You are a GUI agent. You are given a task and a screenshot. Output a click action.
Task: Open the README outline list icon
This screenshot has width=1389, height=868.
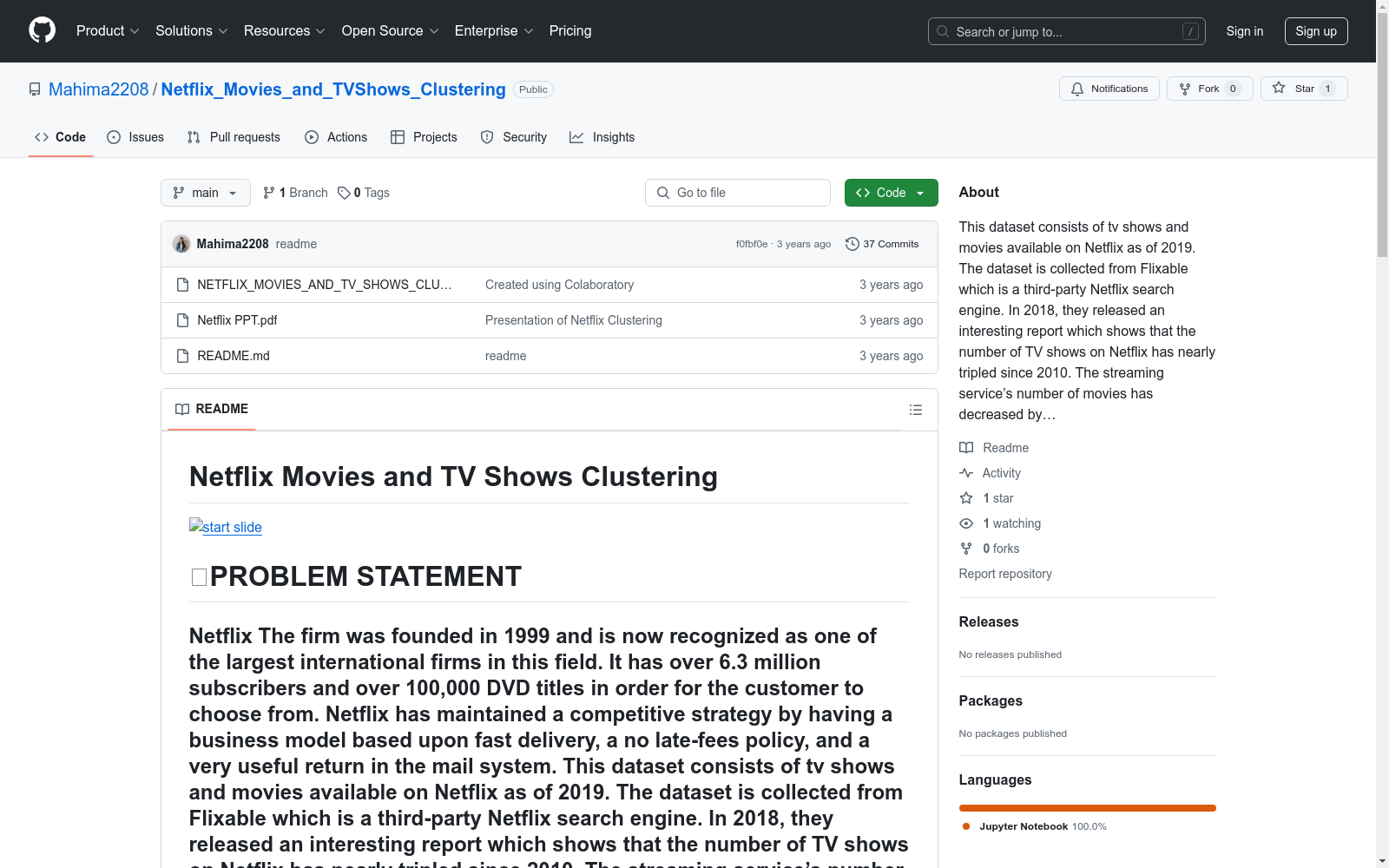(916, 410)
